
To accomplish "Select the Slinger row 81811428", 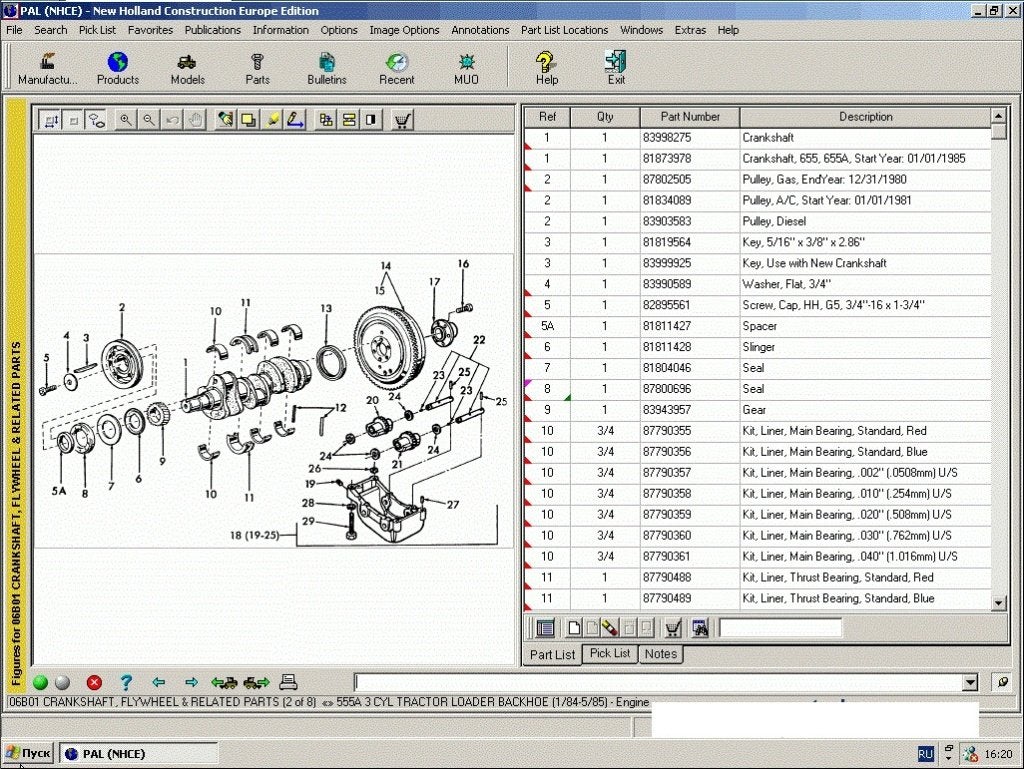I will [x=758, y=347].
